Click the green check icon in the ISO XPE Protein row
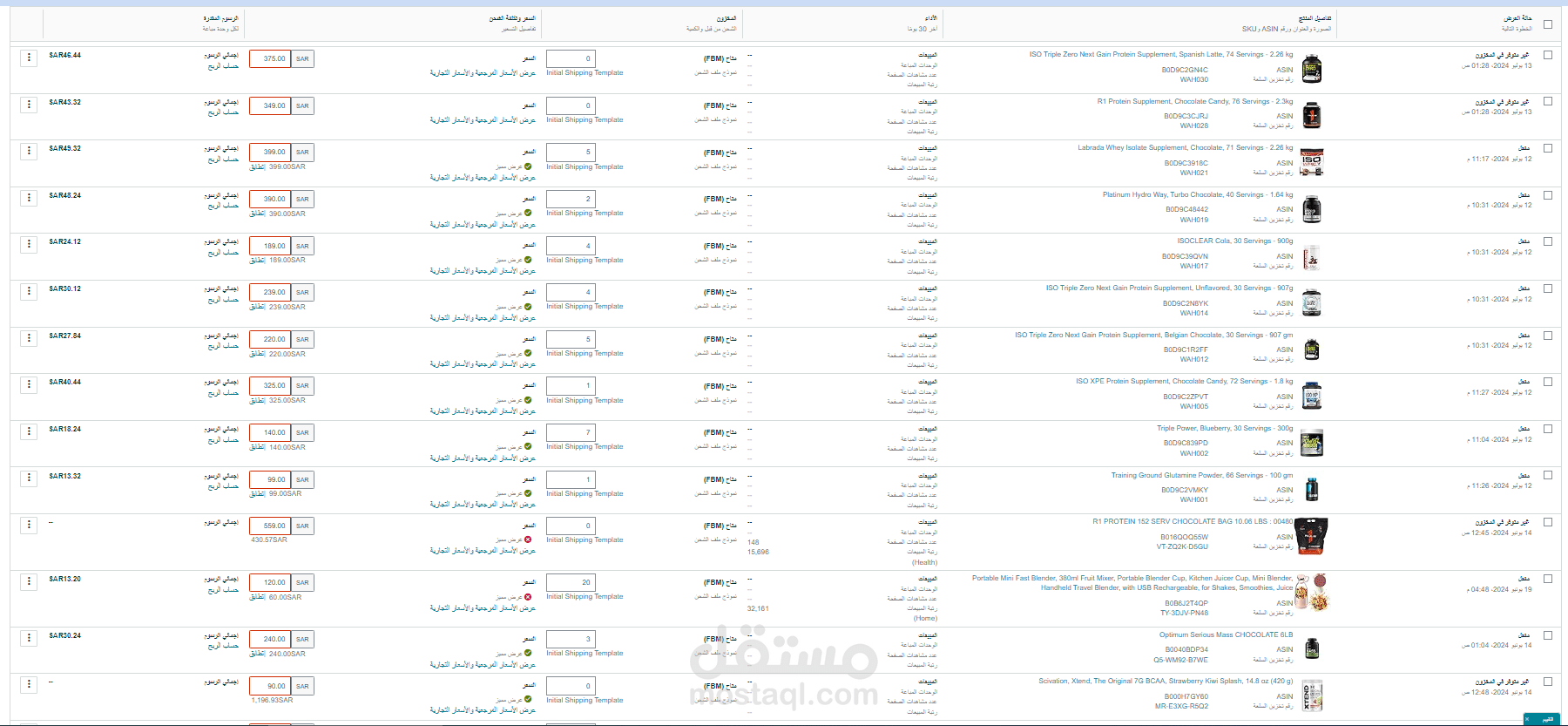The image size is (1568, 726). [528, 400]
